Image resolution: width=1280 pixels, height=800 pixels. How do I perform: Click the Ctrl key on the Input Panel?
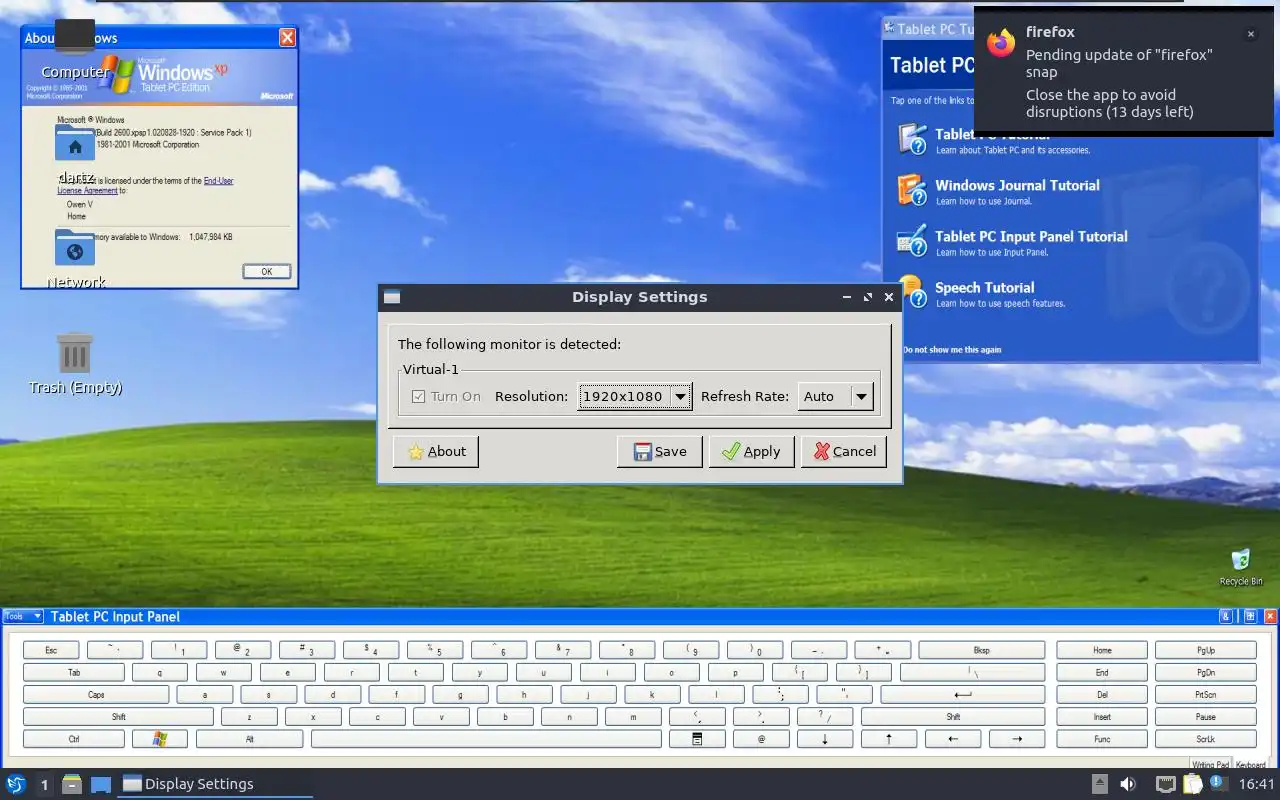click(74, 739)
